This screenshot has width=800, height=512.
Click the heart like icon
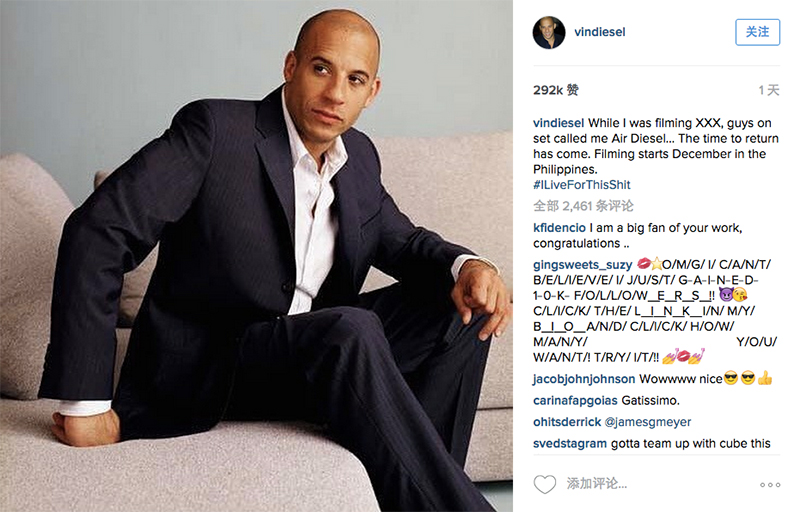coord(544,484)
